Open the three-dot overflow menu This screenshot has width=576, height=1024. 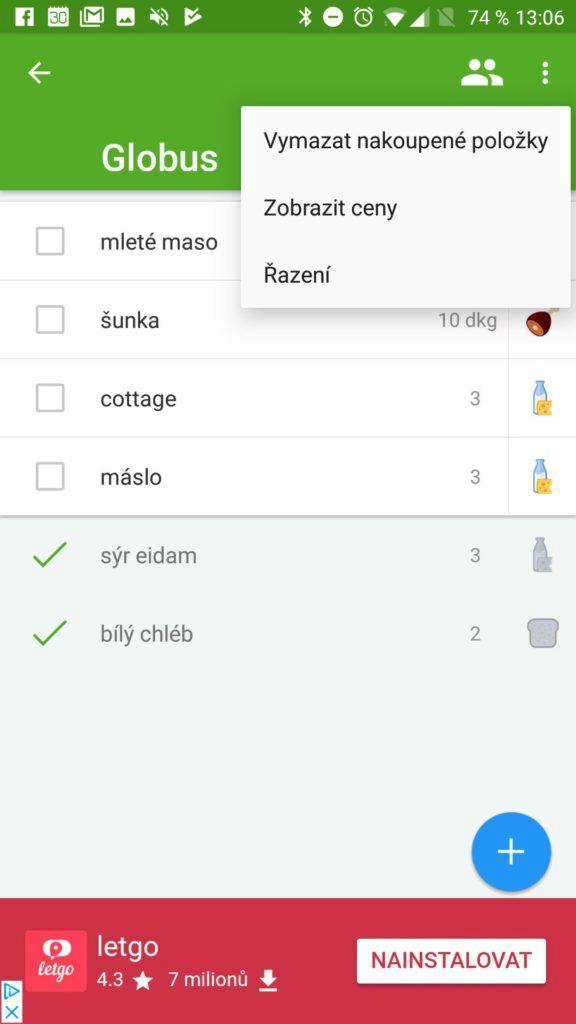tap(545, 73)
